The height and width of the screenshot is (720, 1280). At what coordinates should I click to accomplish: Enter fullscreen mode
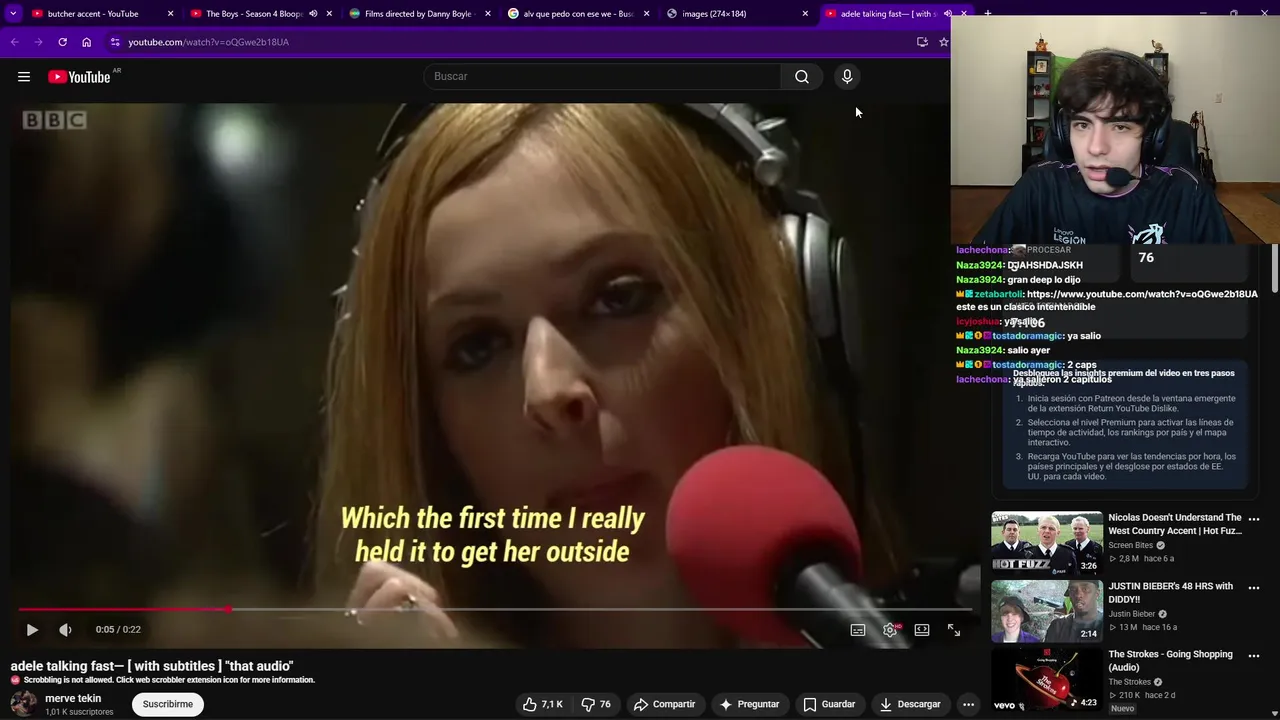[x=954, y=630]
